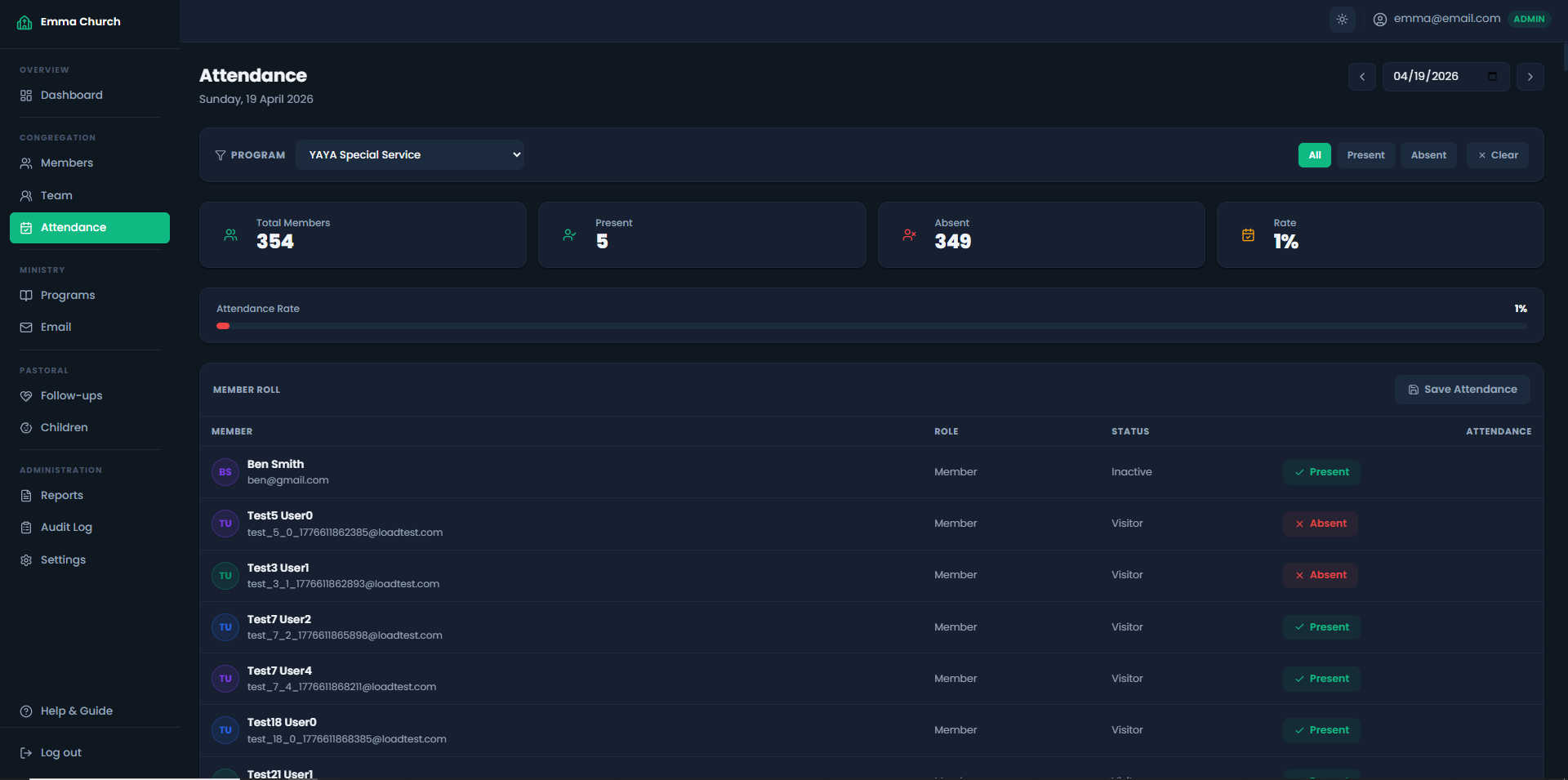The width and height of the screenshot is (1568, 780).
Task: Filter roll by Absent
Action: tap(1428, 155)
